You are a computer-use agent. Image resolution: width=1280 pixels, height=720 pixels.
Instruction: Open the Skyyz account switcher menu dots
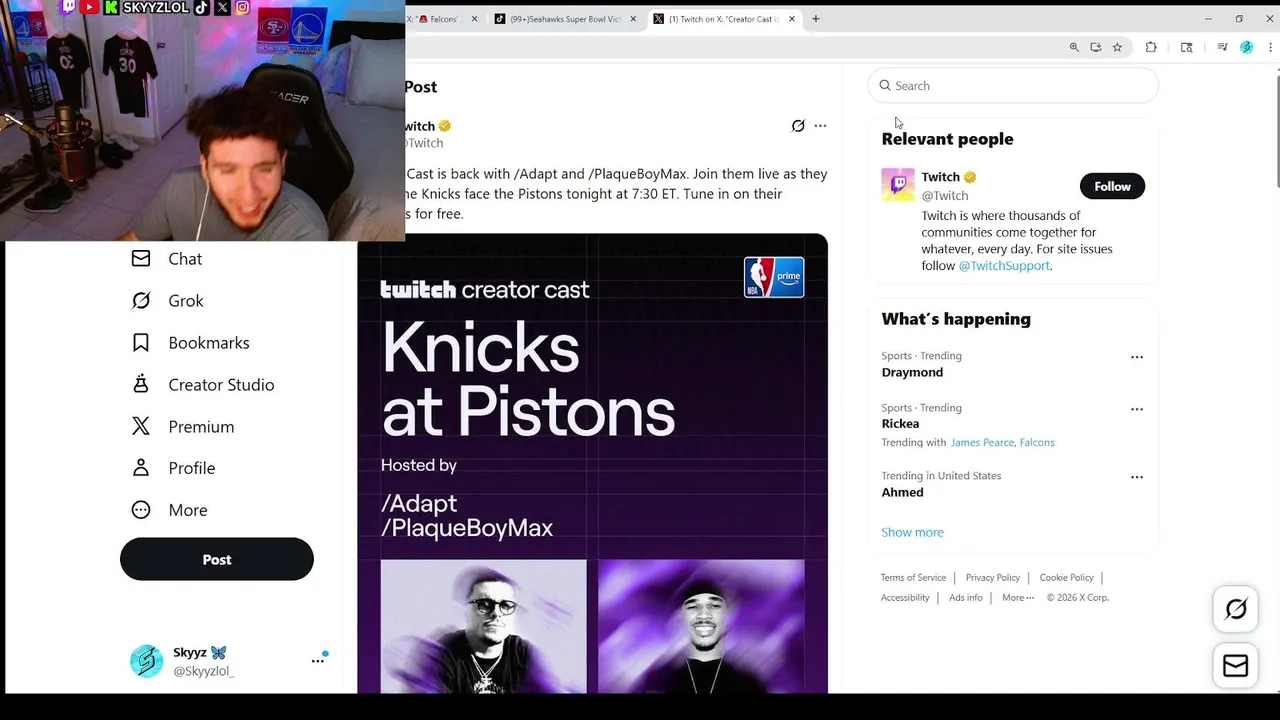(318, 661)
